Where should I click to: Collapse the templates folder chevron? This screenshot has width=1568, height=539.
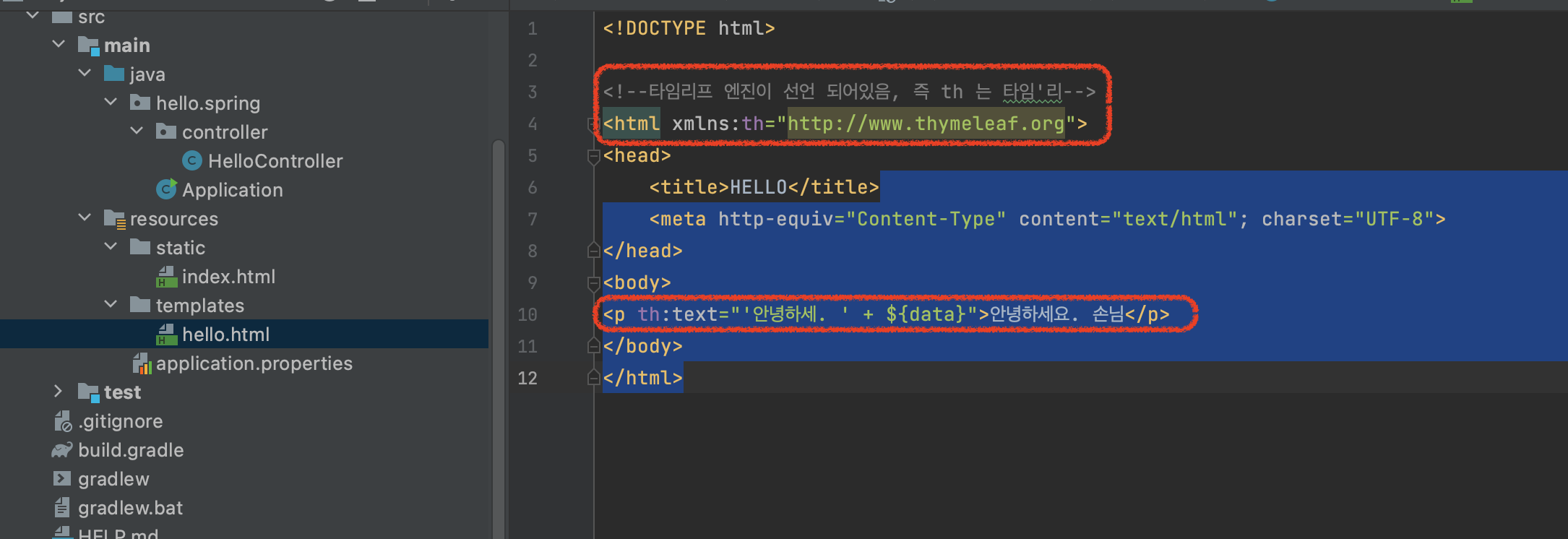[x=111, y=305]
